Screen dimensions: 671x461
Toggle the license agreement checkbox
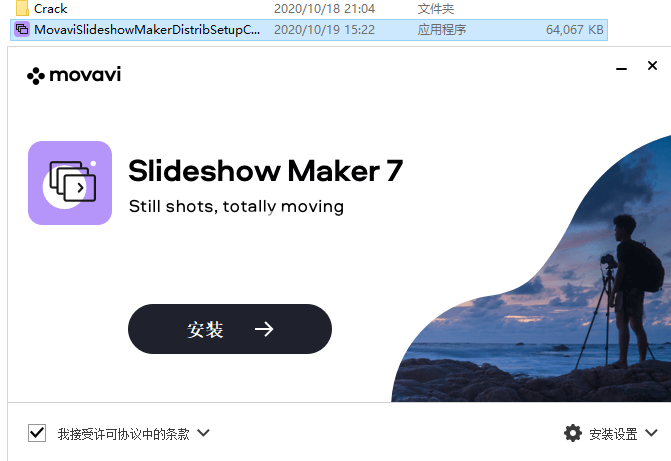tap(37, 433)
